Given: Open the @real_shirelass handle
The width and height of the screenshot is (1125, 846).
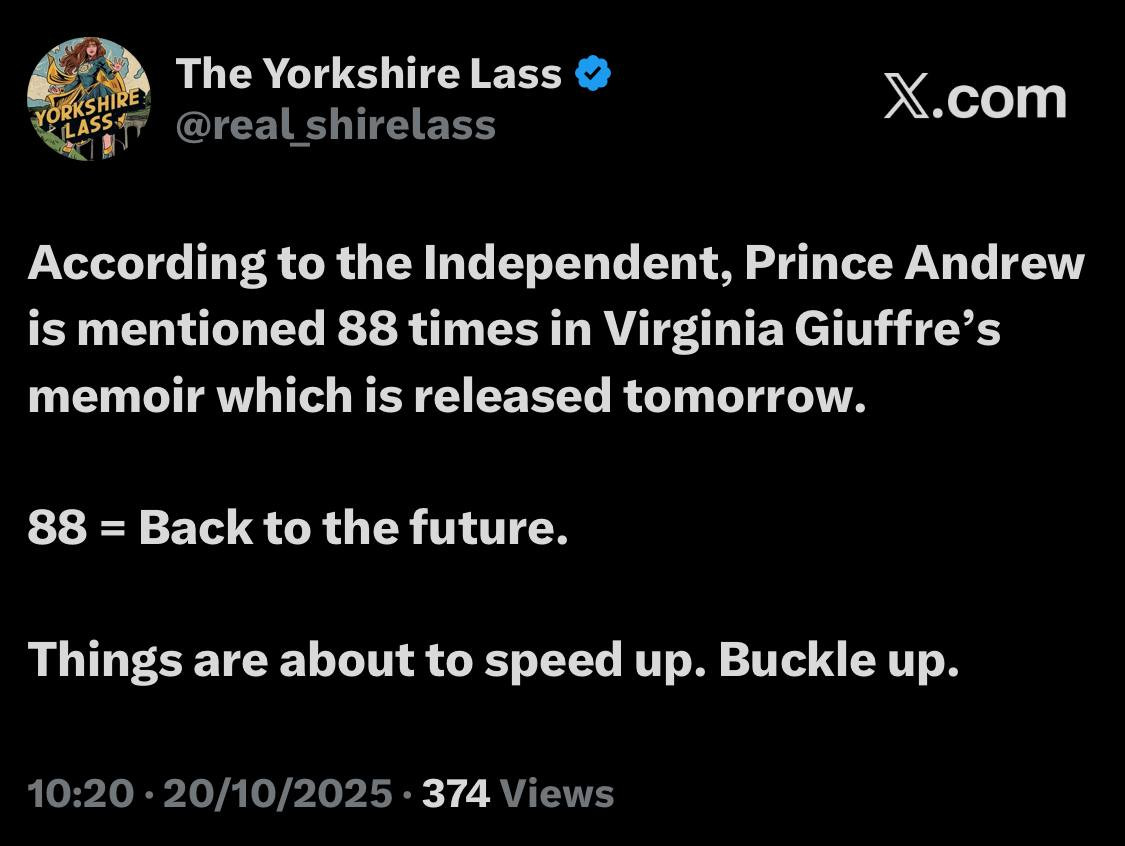Looking at the screenshot, I should 335,125.
